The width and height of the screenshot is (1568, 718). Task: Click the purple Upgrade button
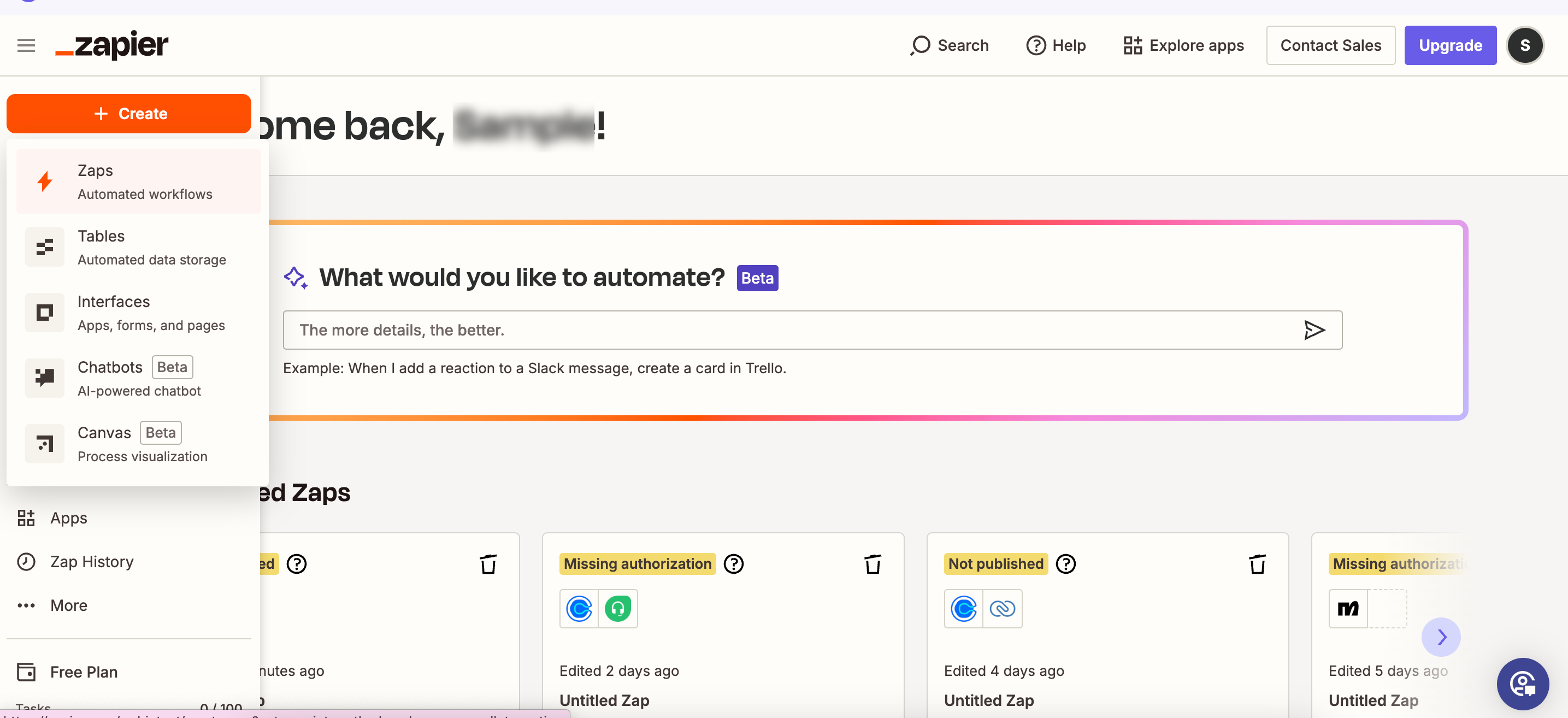coord(1450,46)
